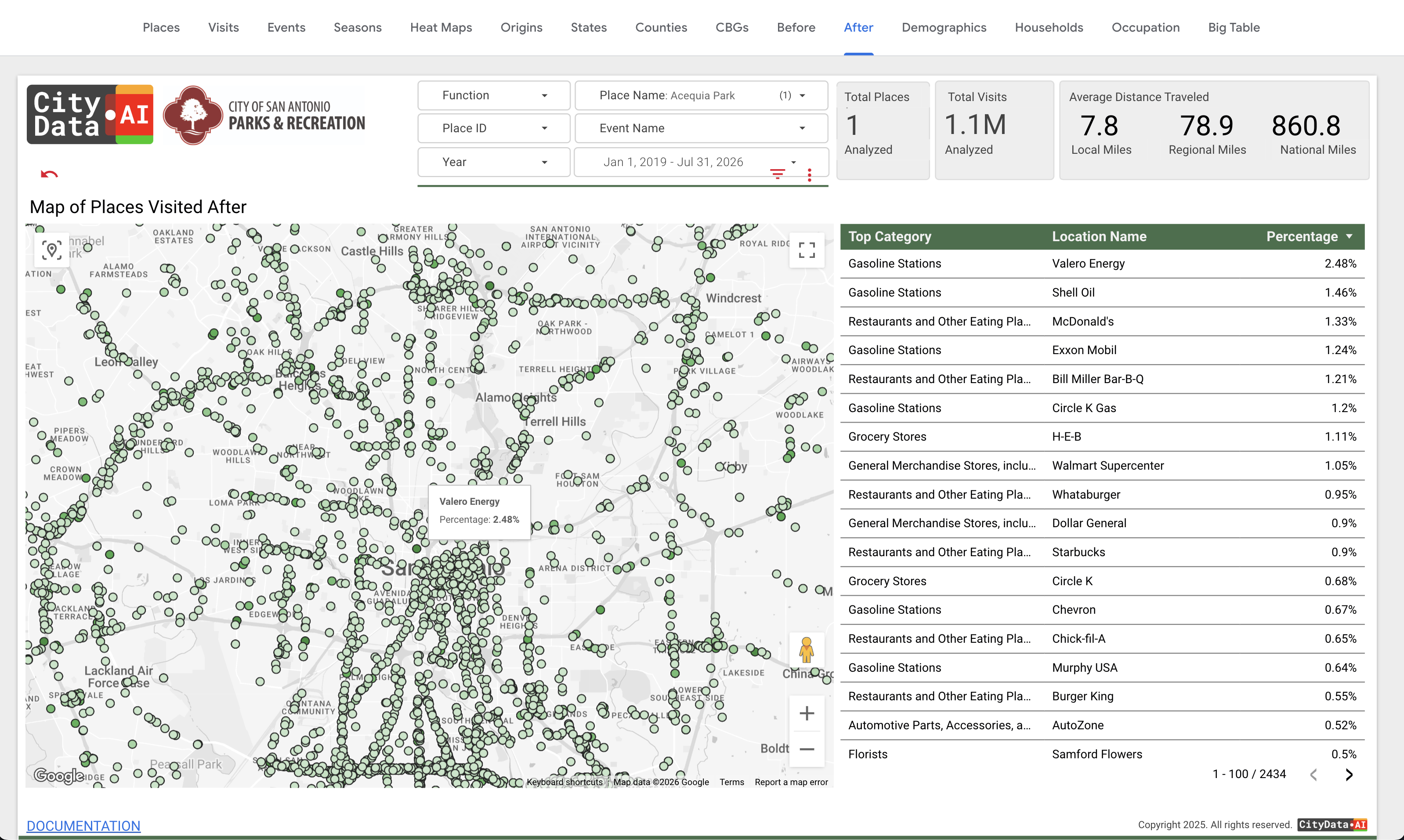Viewport: 1404px width, 840px height.
Task: Click the Bill Miller Bar-B-Q row
Action: pyautogui.click(x=1102, y=379)
